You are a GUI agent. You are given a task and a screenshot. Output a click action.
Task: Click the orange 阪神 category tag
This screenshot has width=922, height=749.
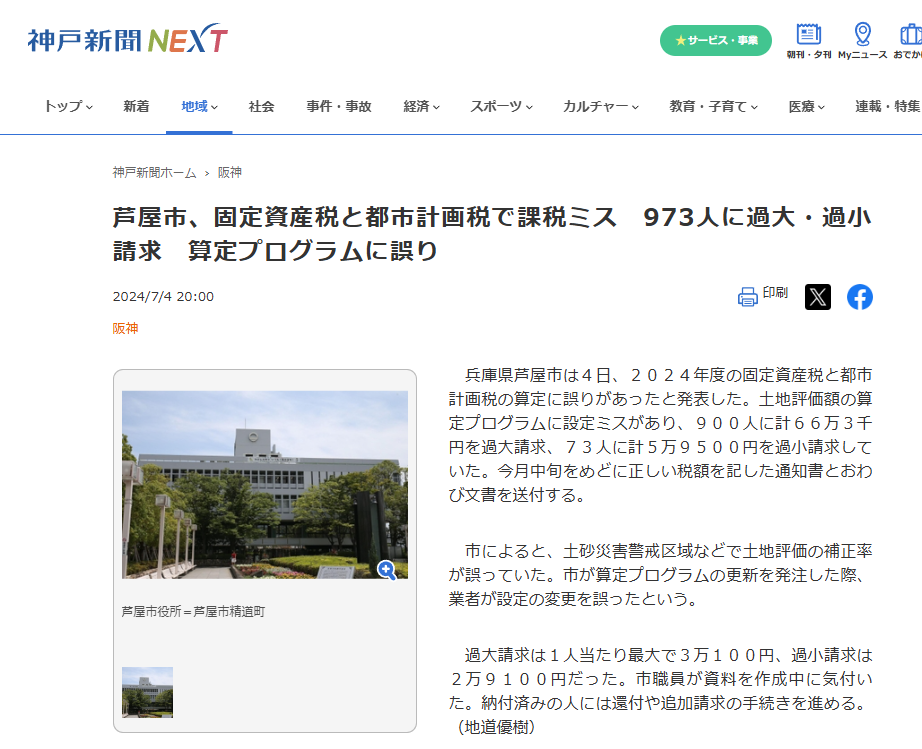click(125, 328)
